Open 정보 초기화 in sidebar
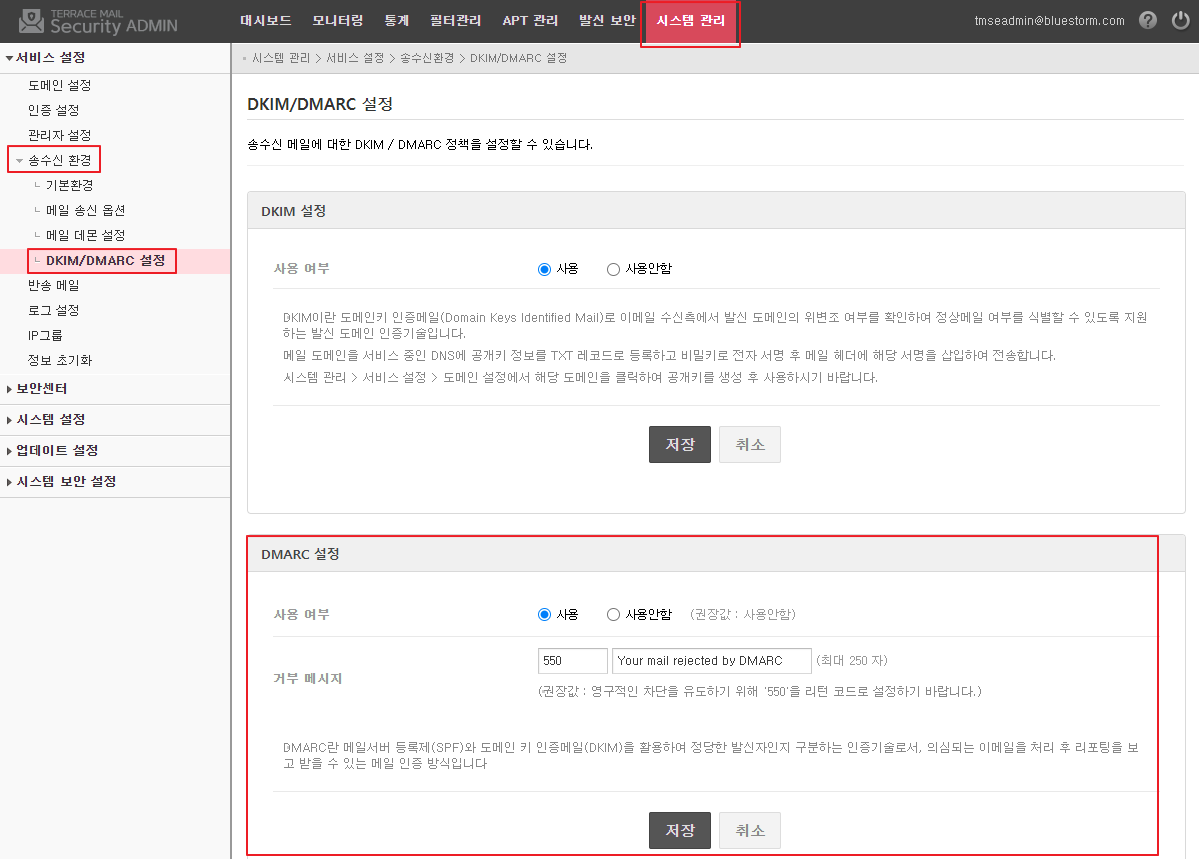The width and height of the screenshot is (1199, 859). click(60, 360)
